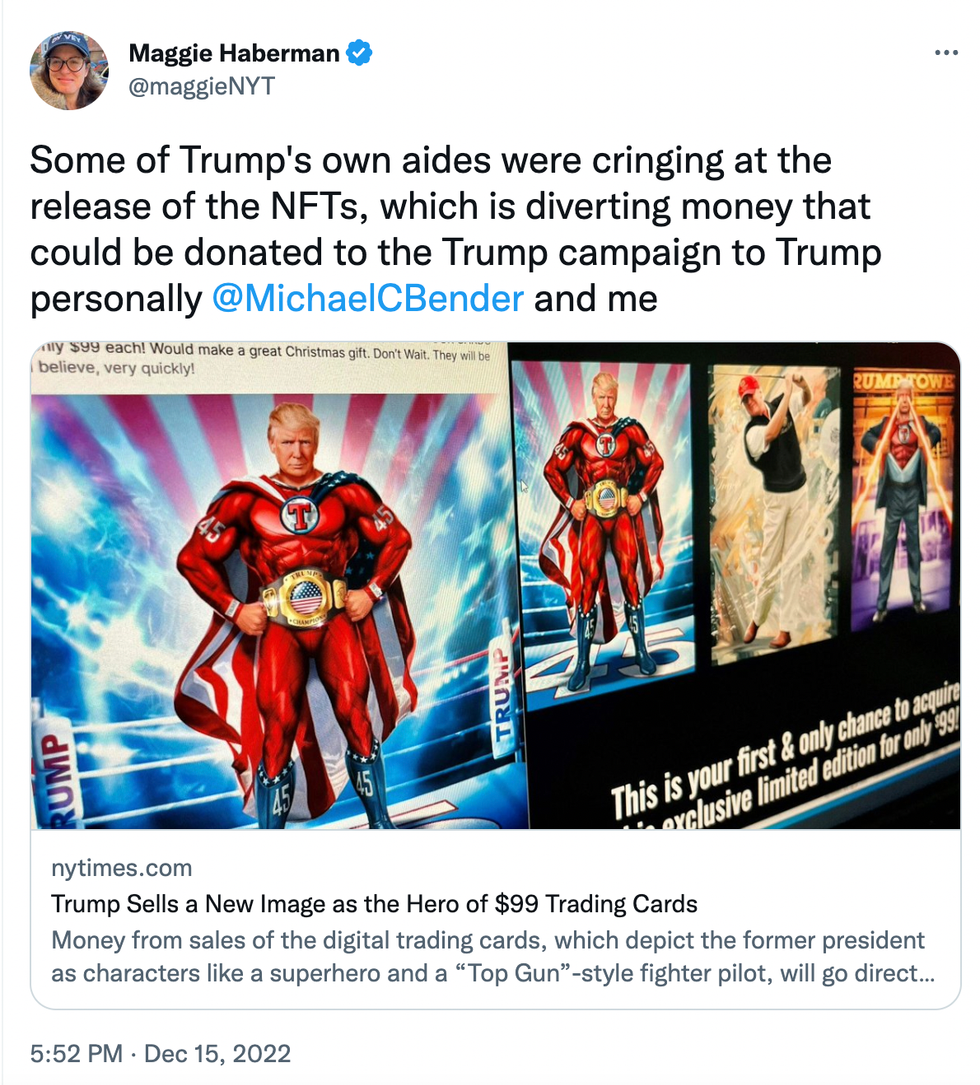Screen dimensions: 980x1085
Task: Click the T emblem on the large superhero chest
Action: 300,515
